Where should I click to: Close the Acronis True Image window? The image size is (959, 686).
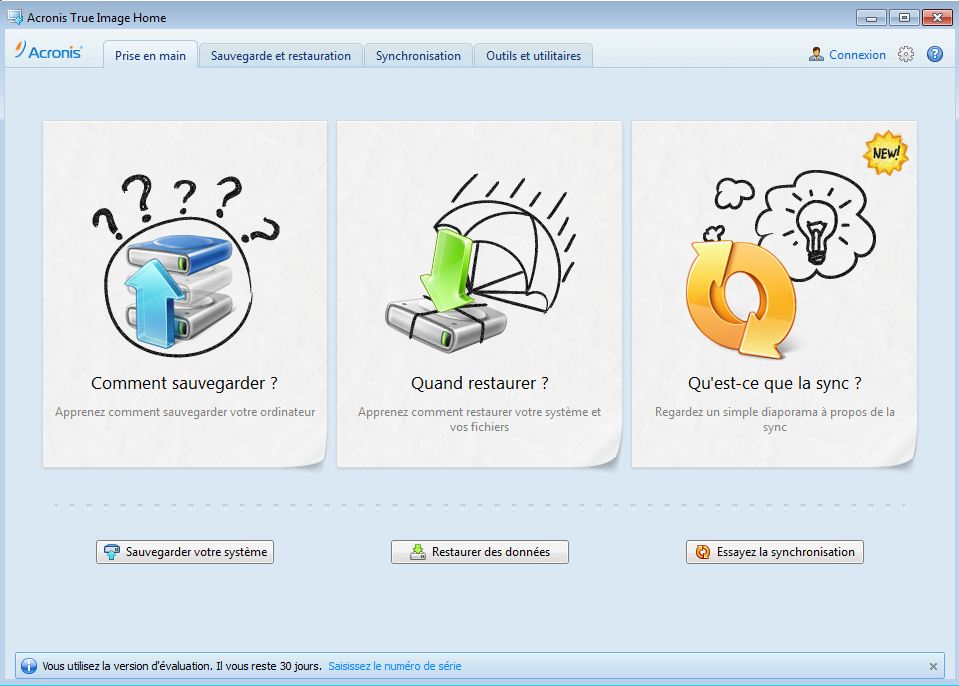tap(937, 18)
